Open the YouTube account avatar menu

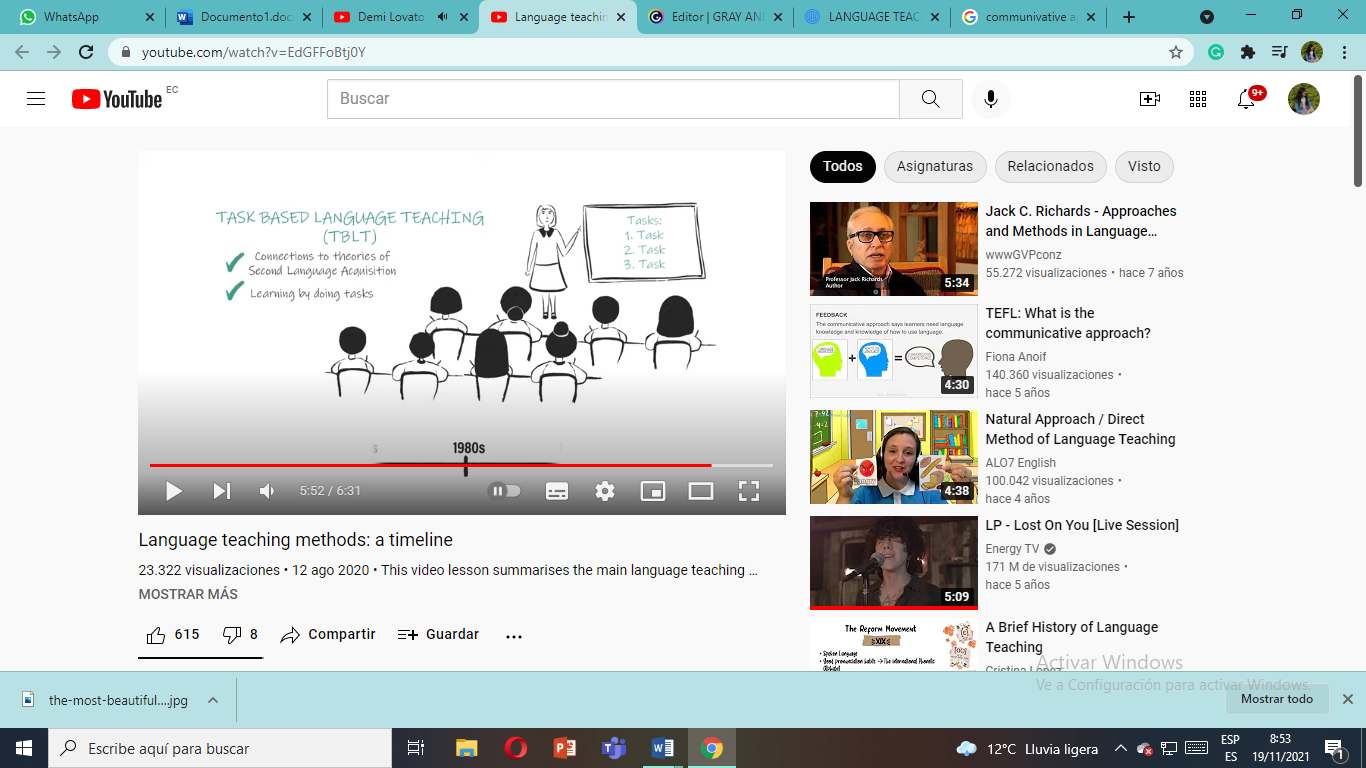click(x=1304, y=99)
